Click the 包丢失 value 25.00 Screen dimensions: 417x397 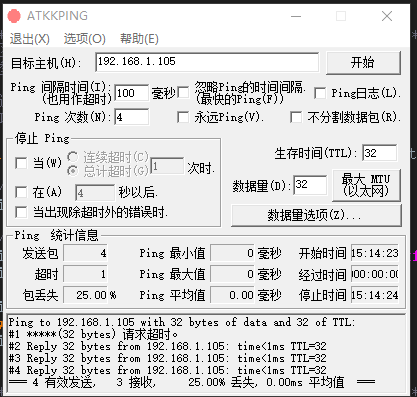point(86,295)
